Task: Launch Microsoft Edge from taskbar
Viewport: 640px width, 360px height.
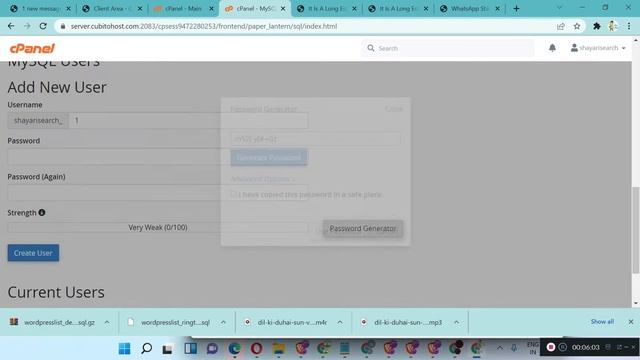Action: [234, 348]
